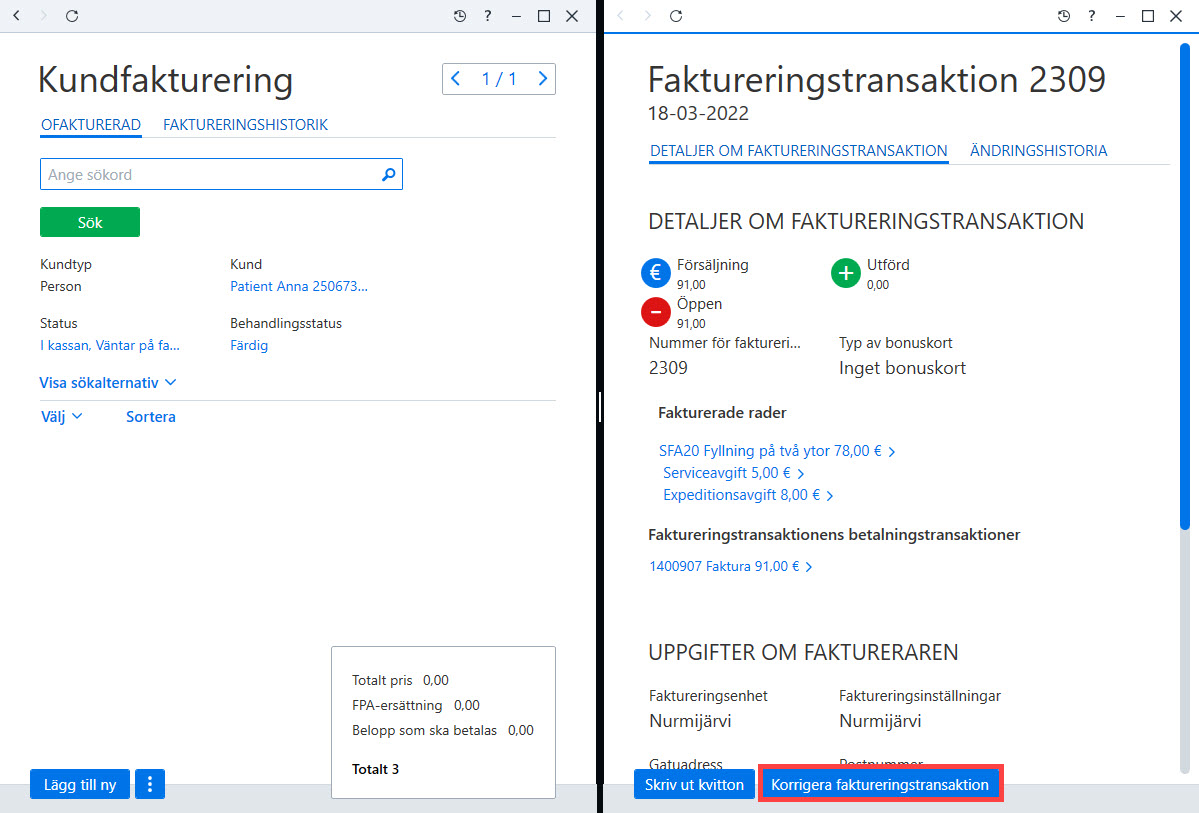Open help question mark in Kundfakturering window
1199x813 pixels.
coord(488,15)
